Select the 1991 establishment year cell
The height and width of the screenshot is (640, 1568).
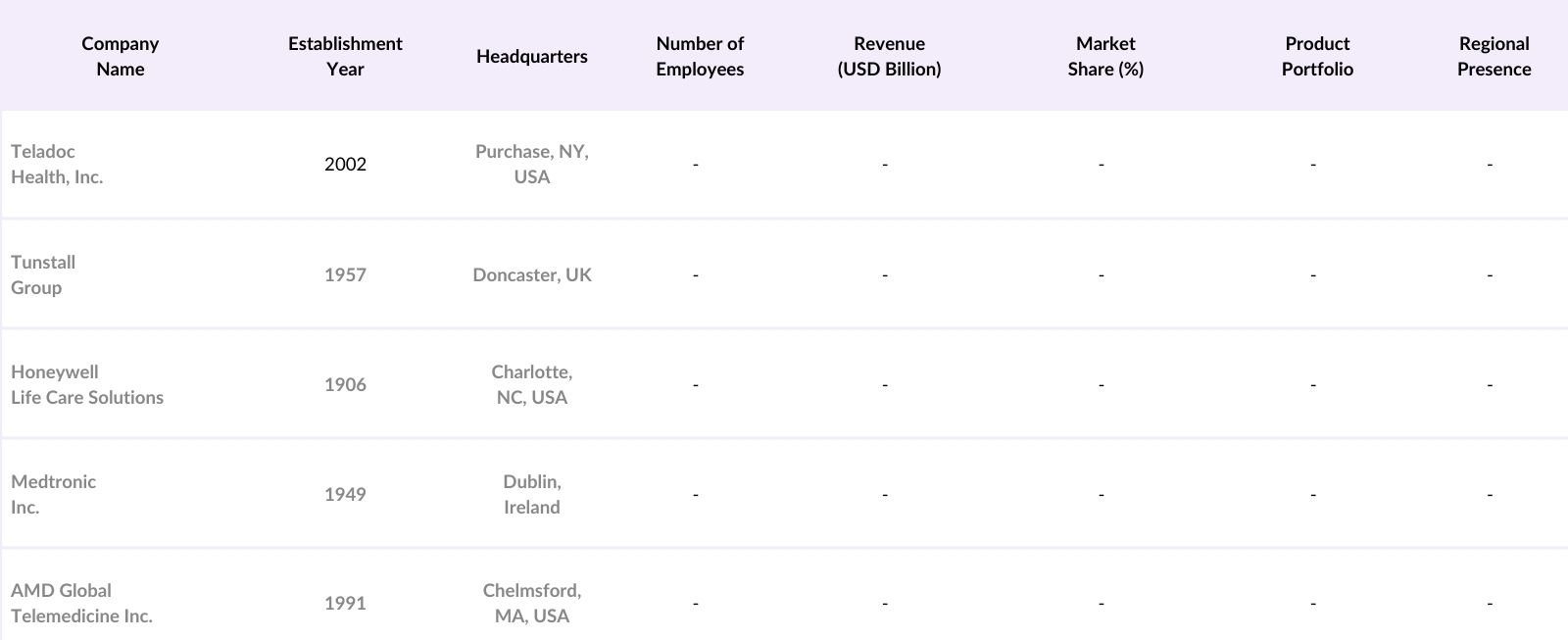(345, 603)
